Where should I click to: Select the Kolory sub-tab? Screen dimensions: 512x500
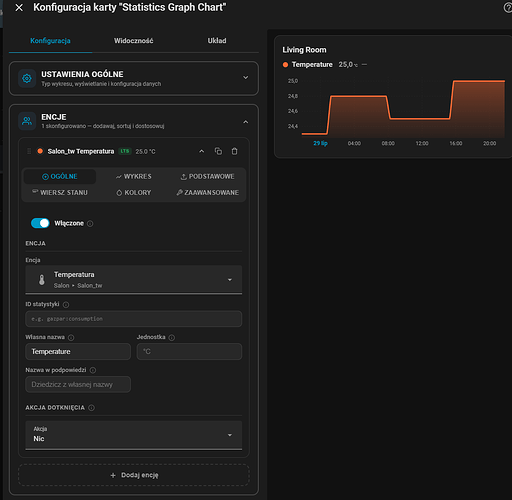[x=134, y=192]
